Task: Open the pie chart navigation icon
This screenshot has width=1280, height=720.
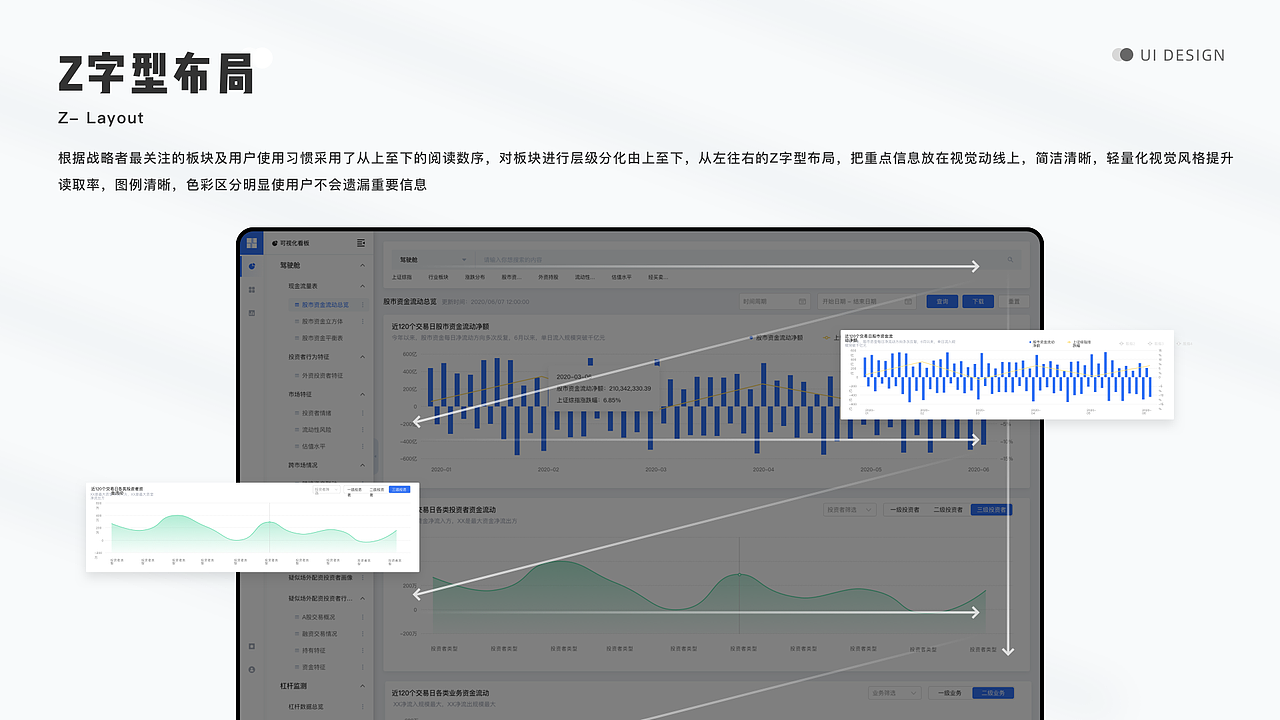Action: (x=252, y=266)
